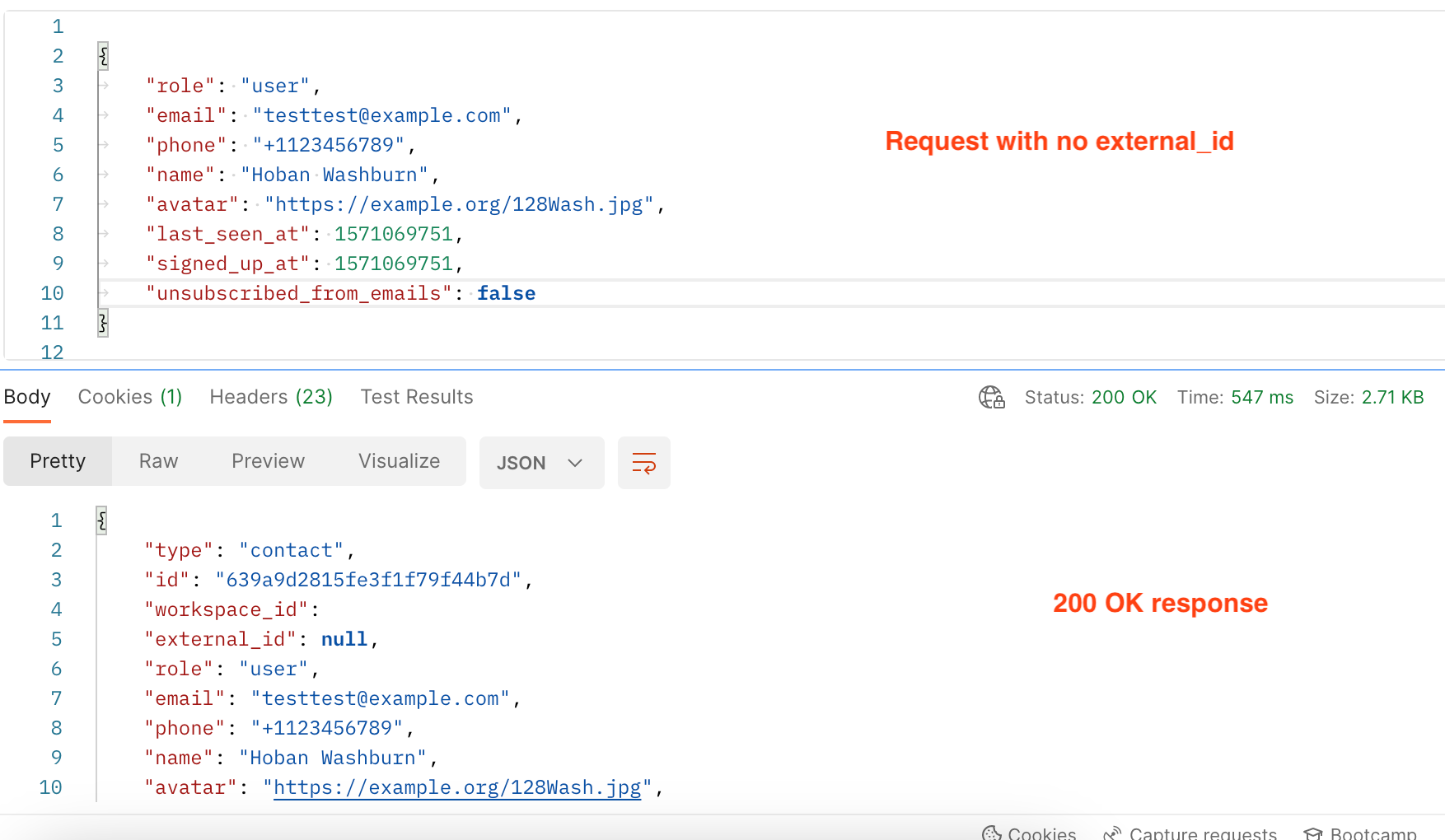Open the avatar URL link in response

(457, 787)
